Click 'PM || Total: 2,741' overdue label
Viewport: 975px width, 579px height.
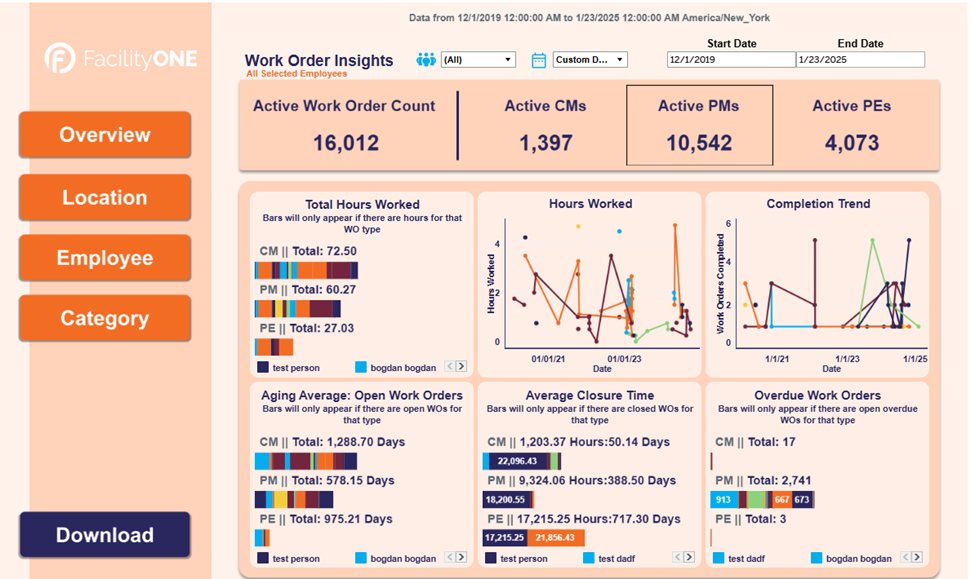pyautogui.click(x=763, y=481)
